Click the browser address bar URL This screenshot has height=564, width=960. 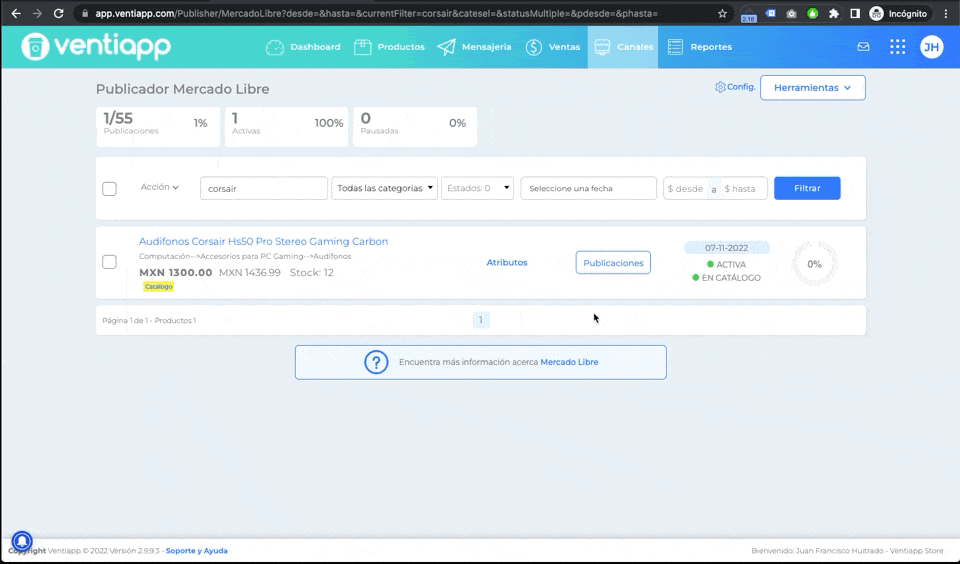tap(377, 13)
